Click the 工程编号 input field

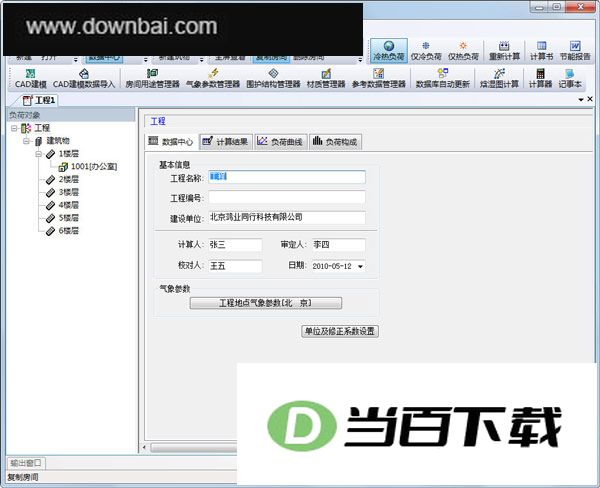(x=287, y=197)
